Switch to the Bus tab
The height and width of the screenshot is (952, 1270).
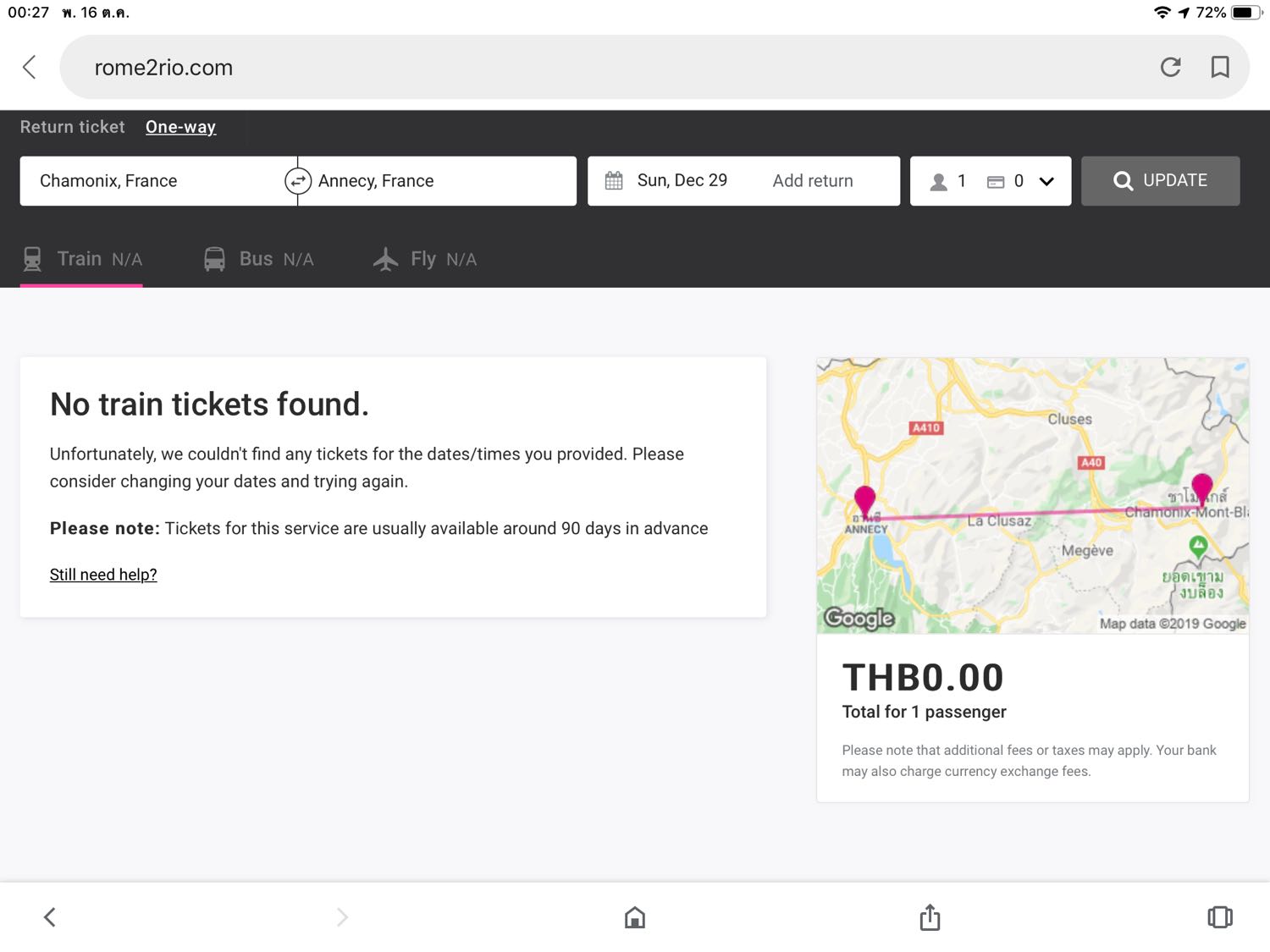pos(258,259)
